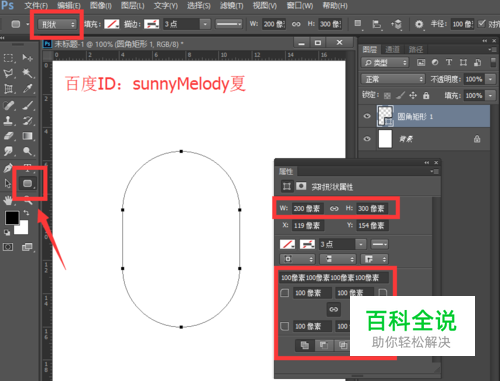This screenshot has height=381, width=500.
Task: Open the gear geometry options
Action: 419,24
